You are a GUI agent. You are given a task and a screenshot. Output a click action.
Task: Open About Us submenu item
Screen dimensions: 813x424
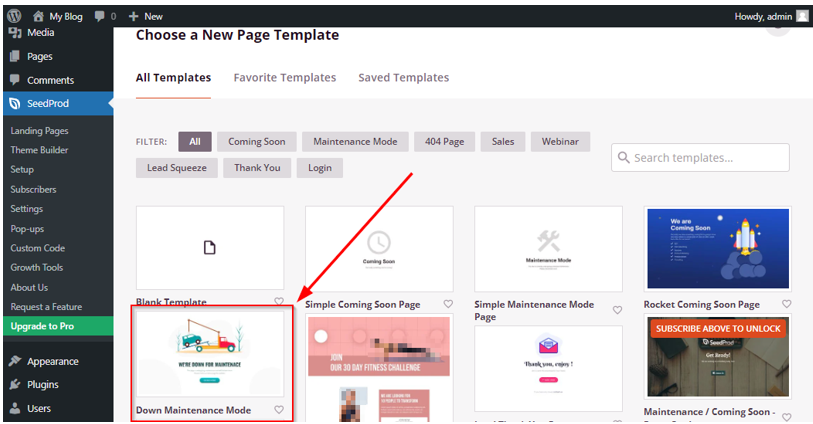tap(29, 287)
